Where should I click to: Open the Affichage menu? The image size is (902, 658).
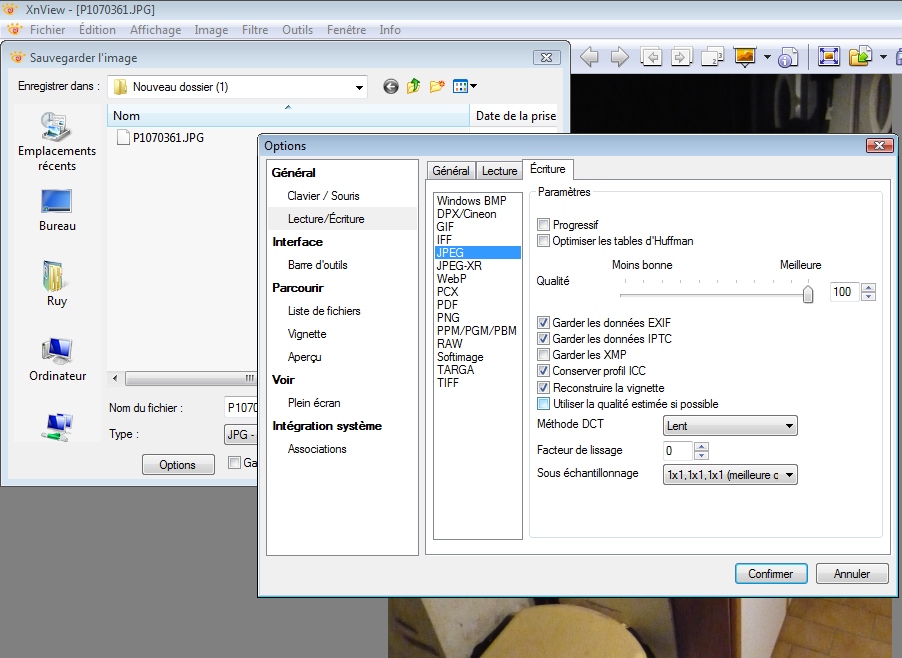(155, 29)
